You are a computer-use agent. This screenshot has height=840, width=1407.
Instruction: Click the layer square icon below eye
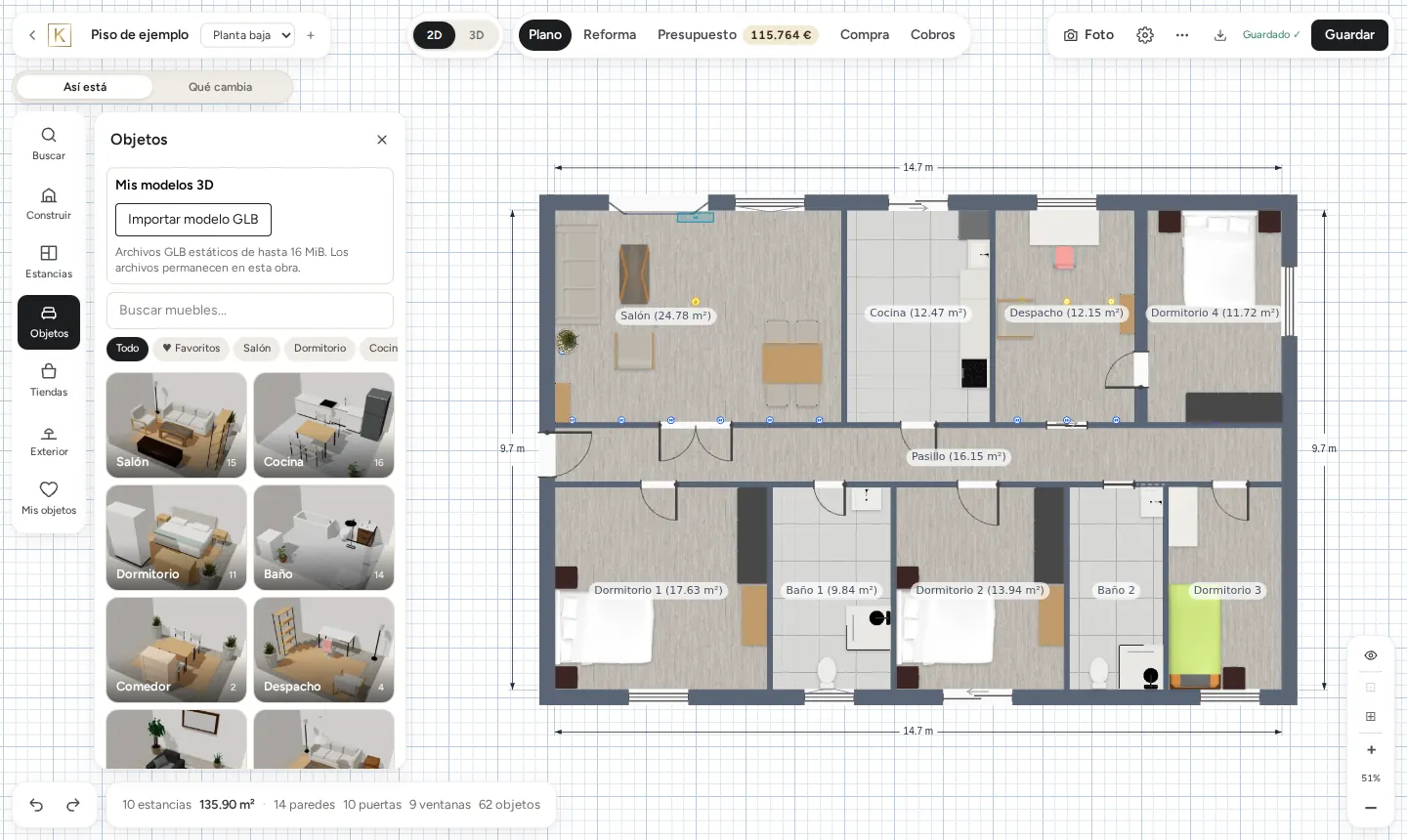click(1371, 688)
